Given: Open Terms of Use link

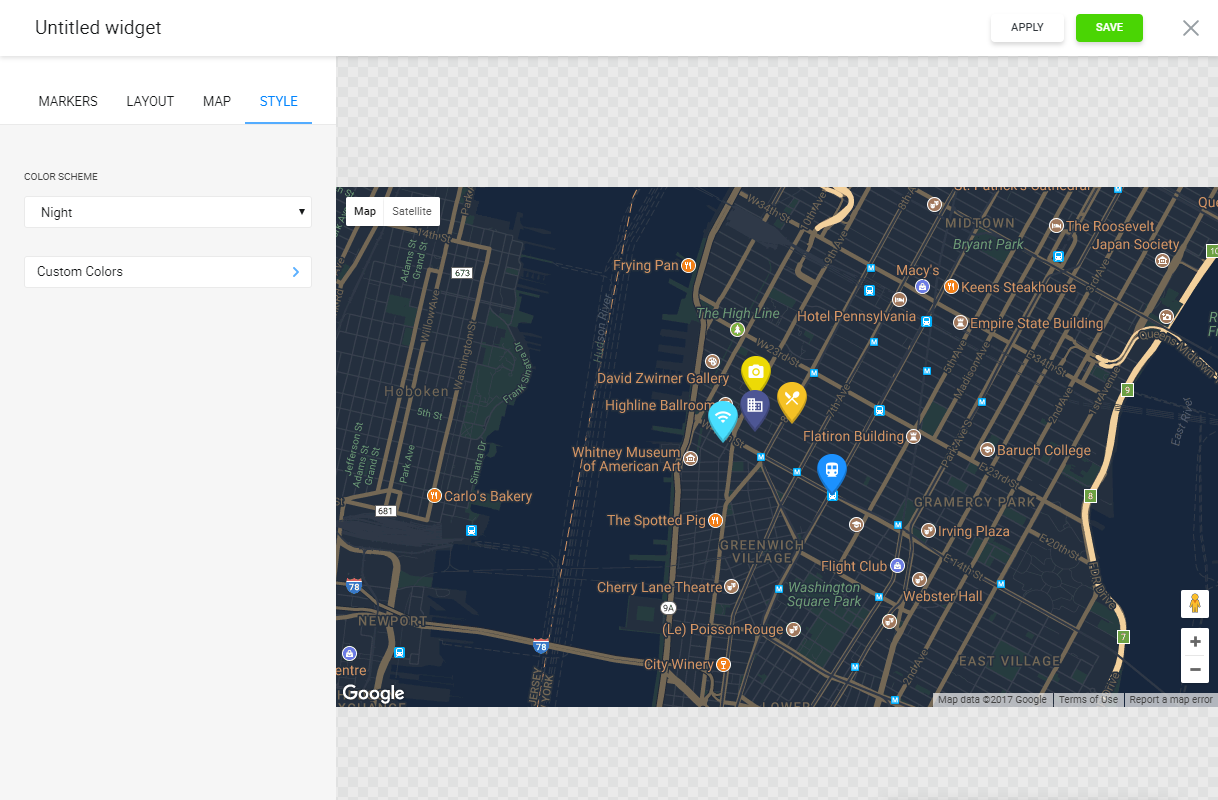Looking at the screenshot, I should tap(1088, 700).
